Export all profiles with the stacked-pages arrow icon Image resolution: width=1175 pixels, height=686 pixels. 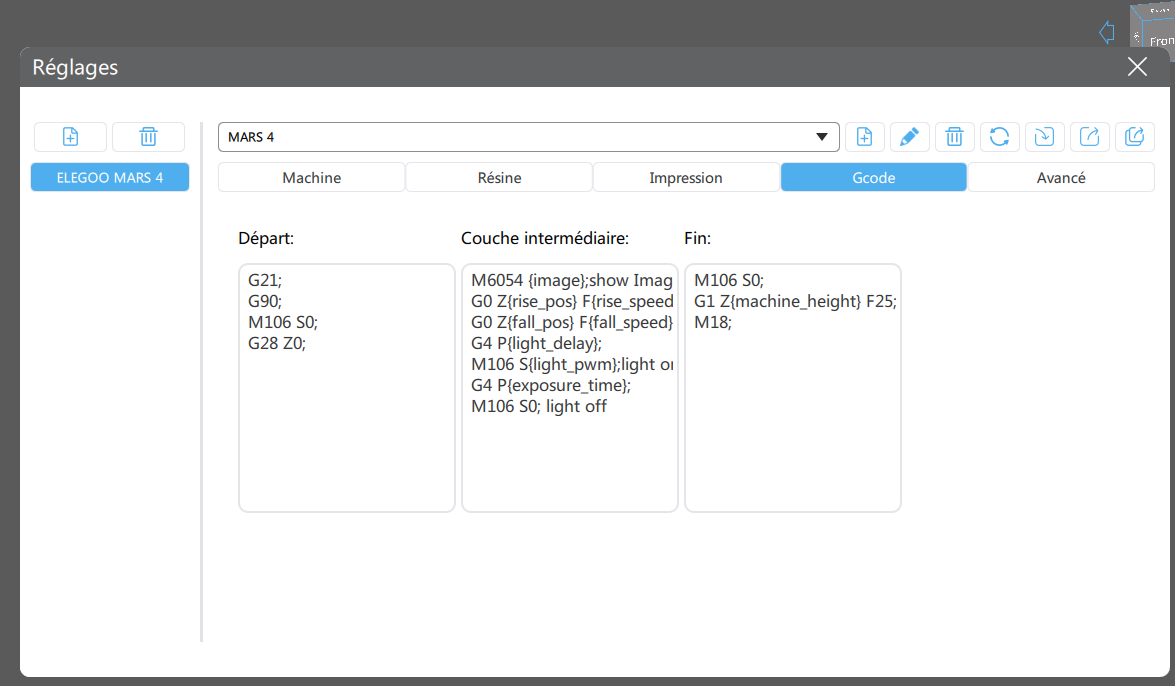pyautogui.click(x=1134, y=136)
